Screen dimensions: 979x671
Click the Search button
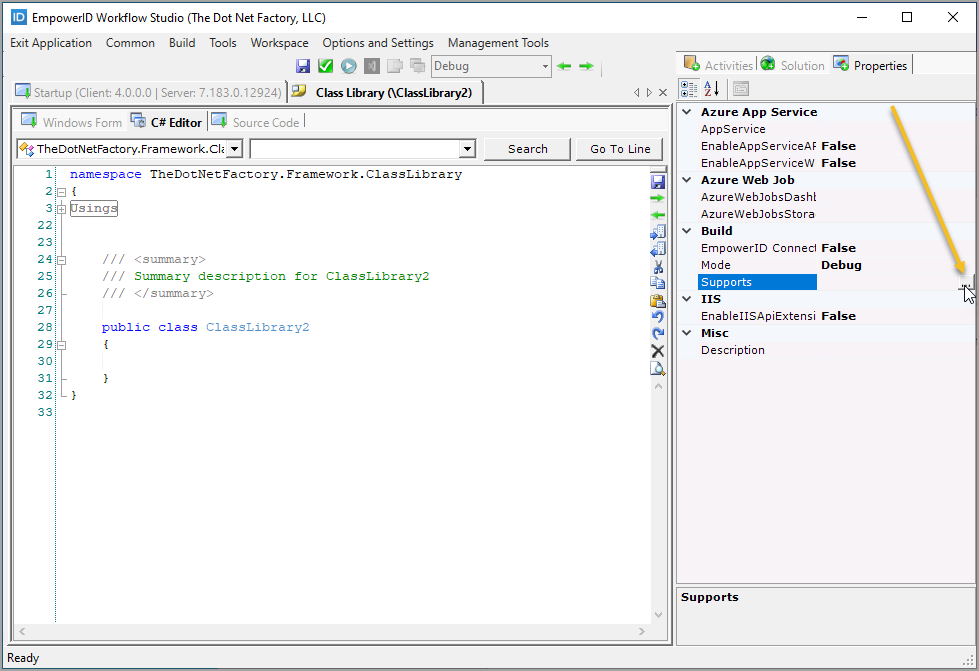coord(527,149)
